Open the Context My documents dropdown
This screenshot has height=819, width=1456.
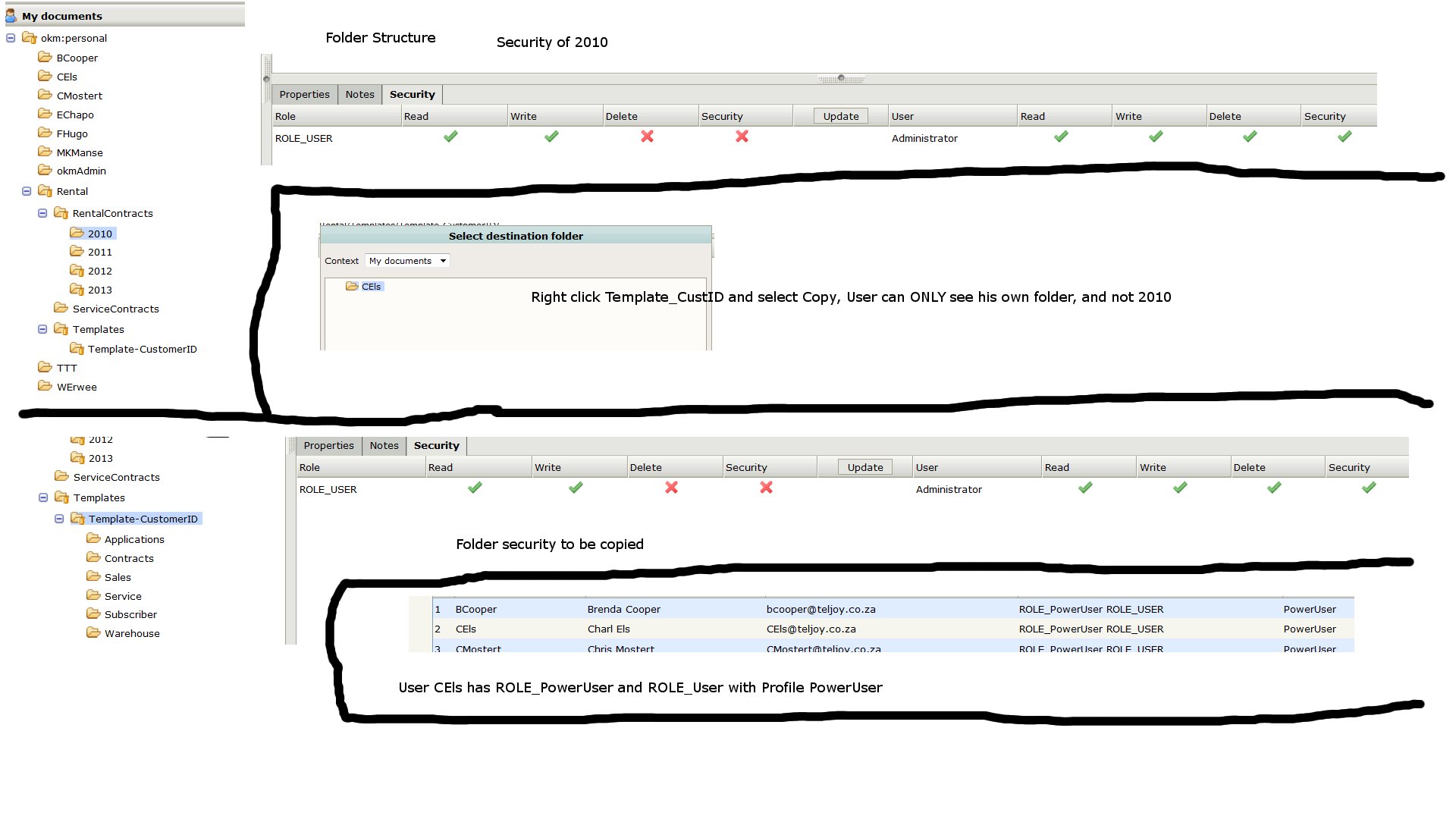coord(408,260)
